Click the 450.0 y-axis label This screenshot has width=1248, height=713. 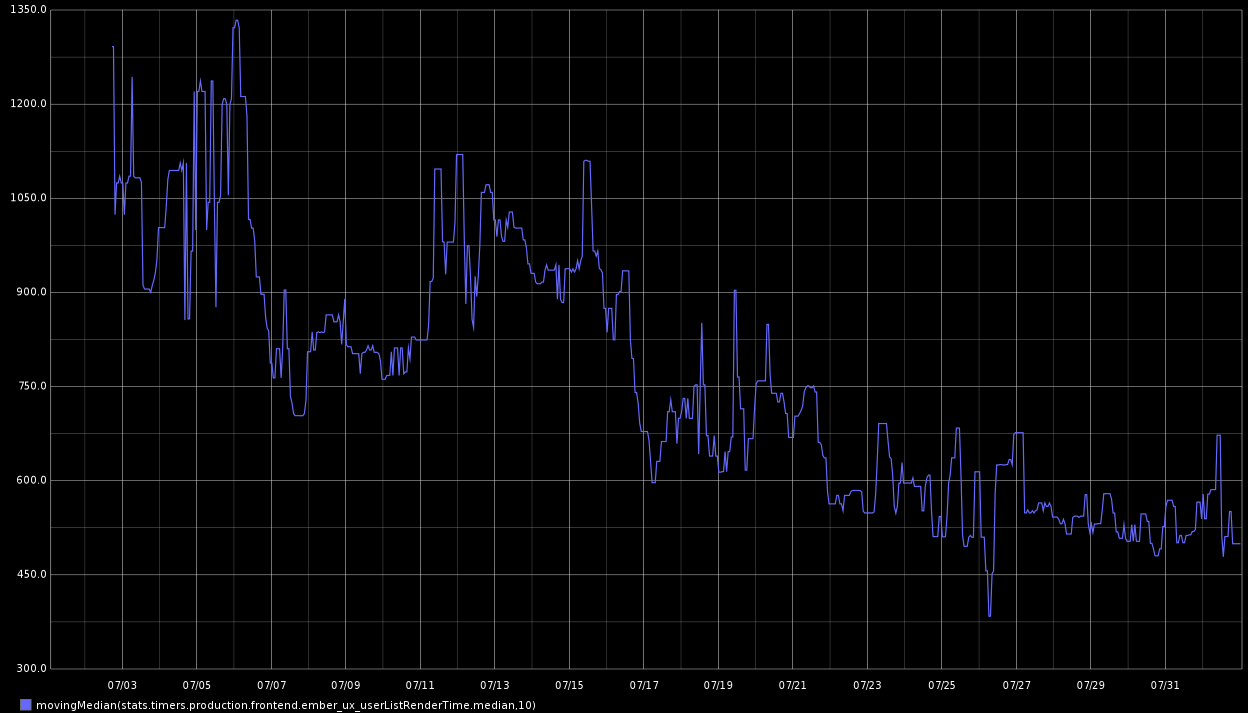[28, 574]
